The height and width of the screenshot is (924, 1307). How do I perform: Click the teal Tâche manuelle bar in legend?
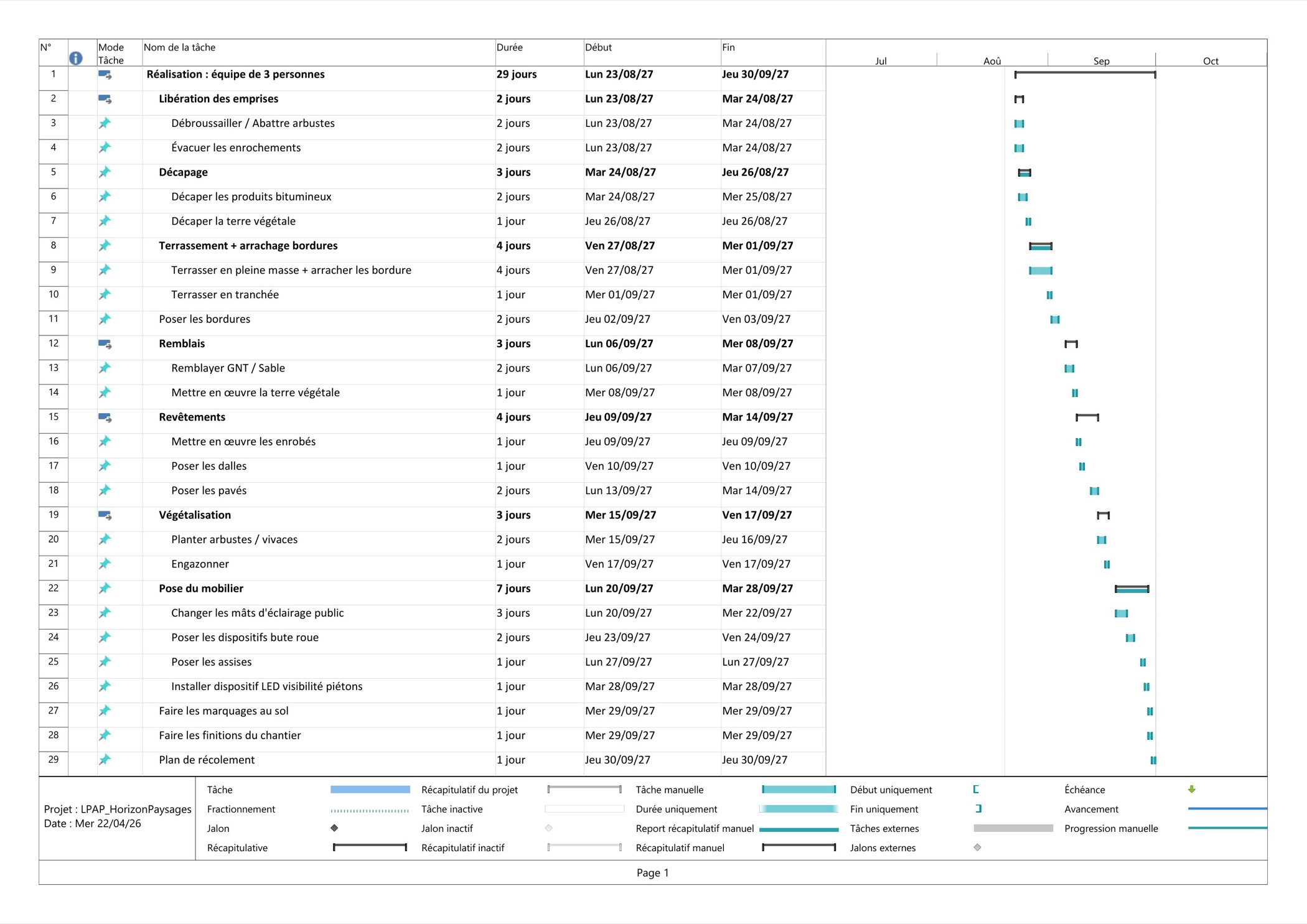[x=799, y=790]
